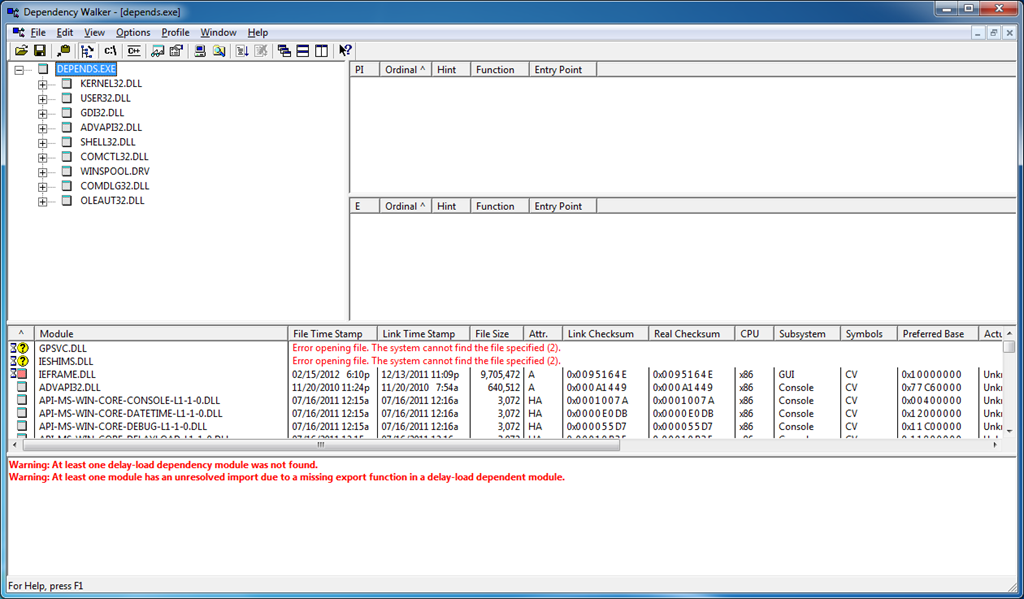The width and height of the screenshot is (1024, 599).
Task: Click the Open file toolbar icon
Action: [x=22, y=51]
